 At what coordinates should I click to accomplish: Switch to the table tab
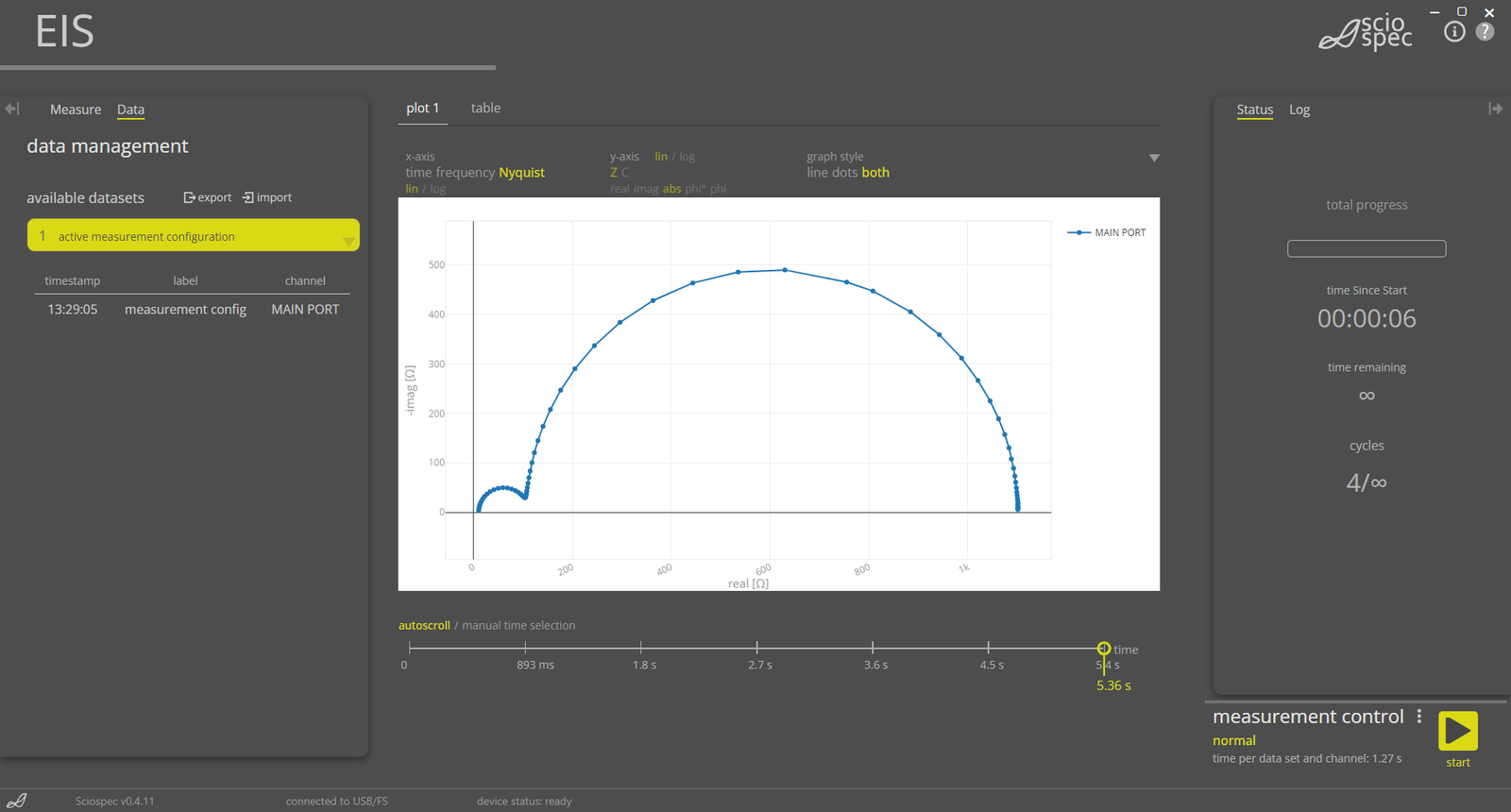[485, 109]
